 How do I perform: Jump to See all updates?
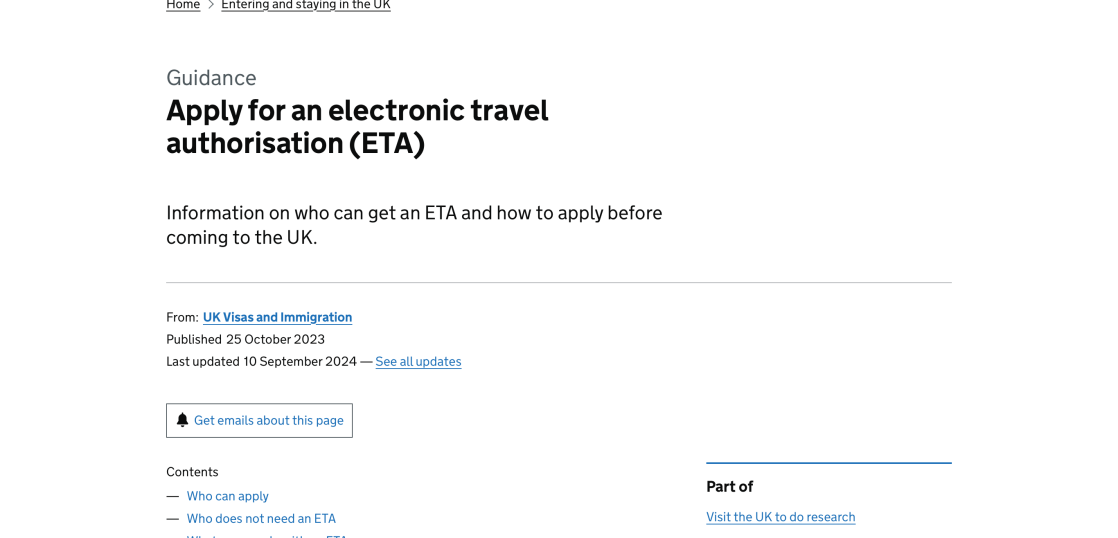tap(418, 361)
